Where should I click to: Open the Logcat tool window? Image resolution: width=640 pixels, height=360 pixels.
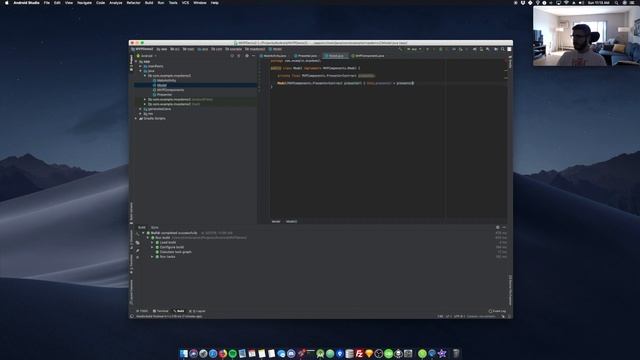[197, 311]
